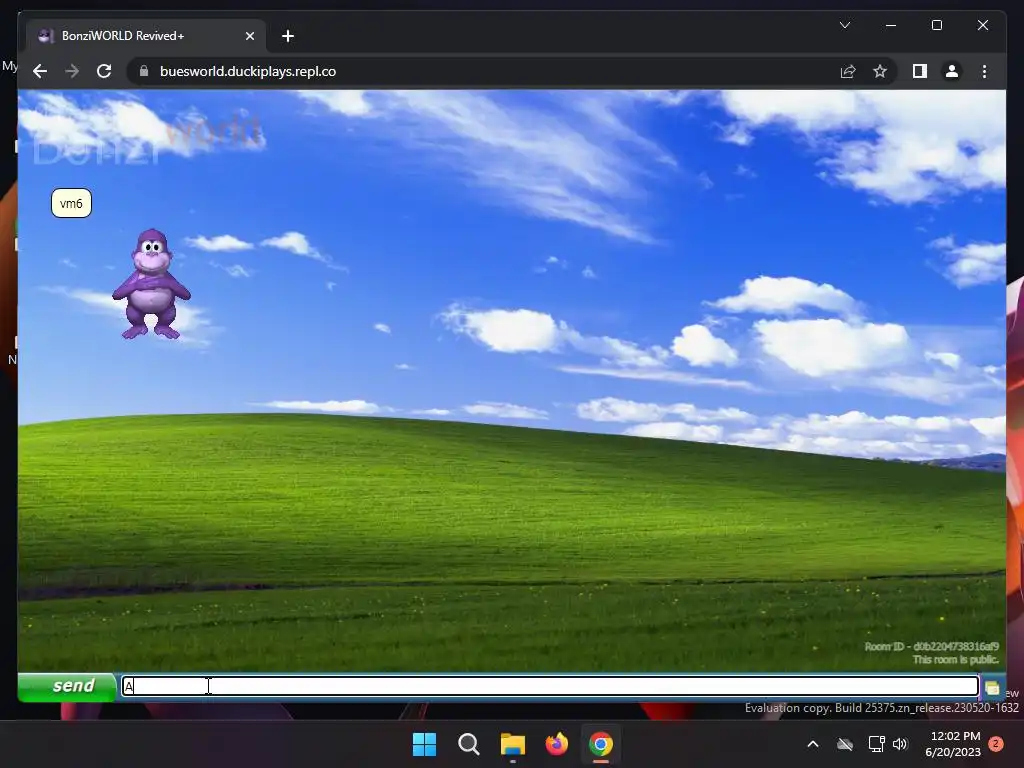Open OneDrive cloud tray icon
This screenshot has height=768, width=1024.
tap(845, 744)
